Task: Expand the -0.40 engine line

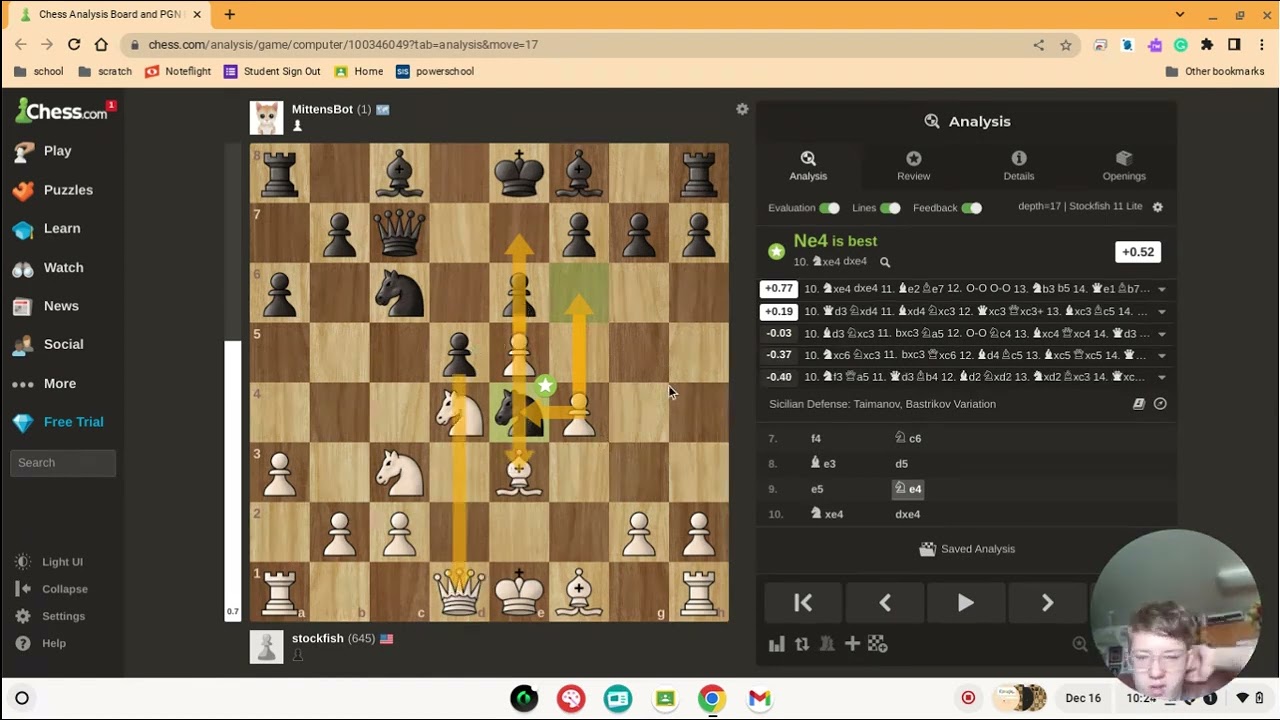Action: pyautogui.click(x=1161, y=377)
